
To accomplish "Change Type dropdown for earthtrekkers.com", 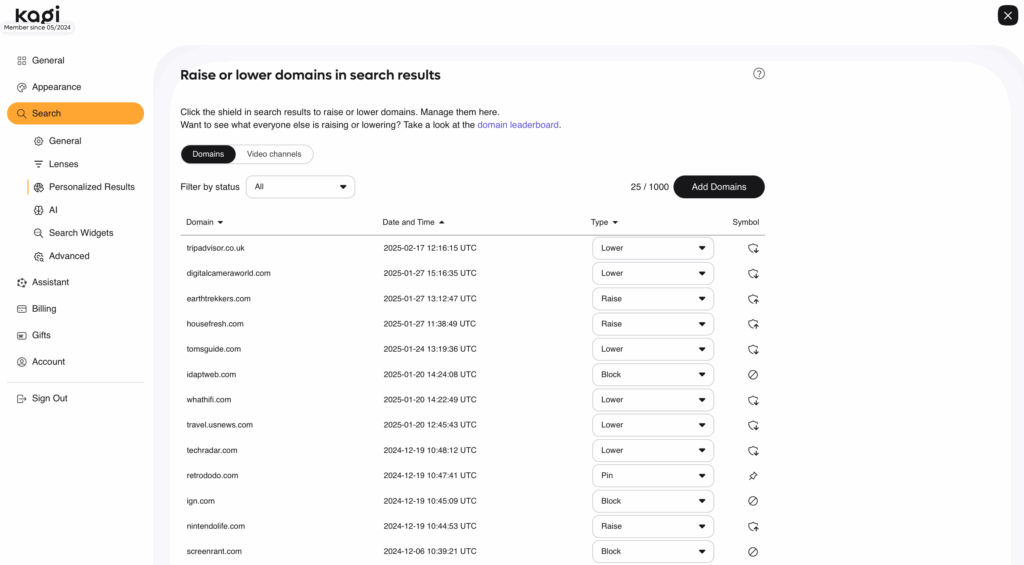I will (x=652, y=299).
